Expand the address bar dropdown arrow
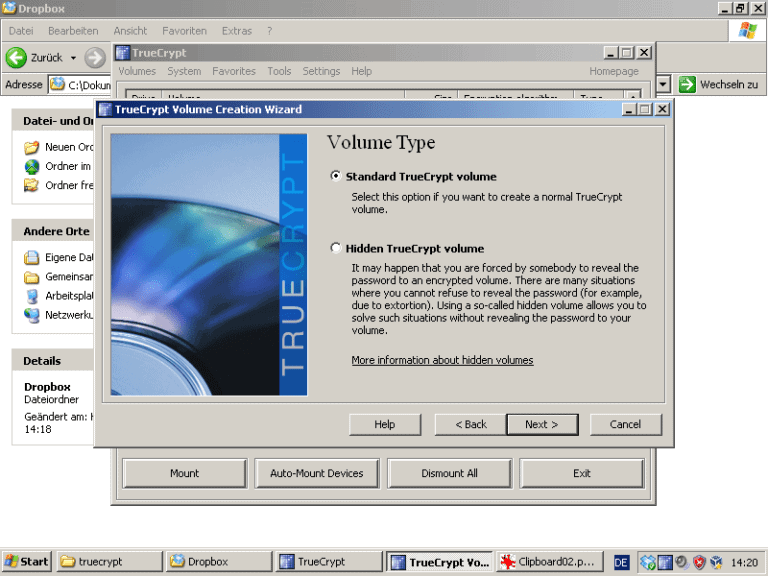Viewport: 768px width, 576px height. [663, 85]
